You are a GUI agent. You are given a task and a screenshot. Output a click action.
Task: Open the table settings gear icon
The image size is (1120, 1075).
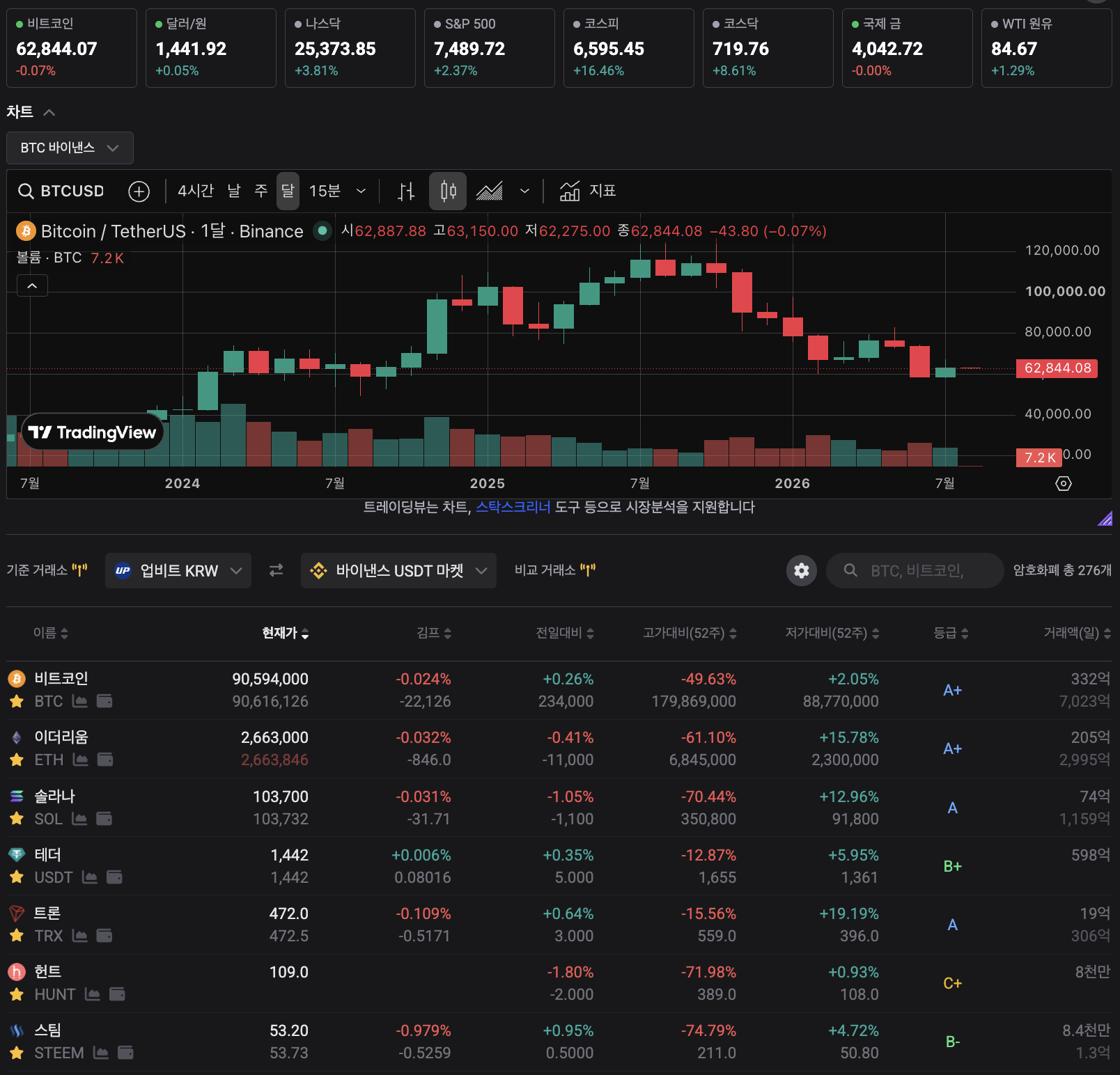[802, 570]
